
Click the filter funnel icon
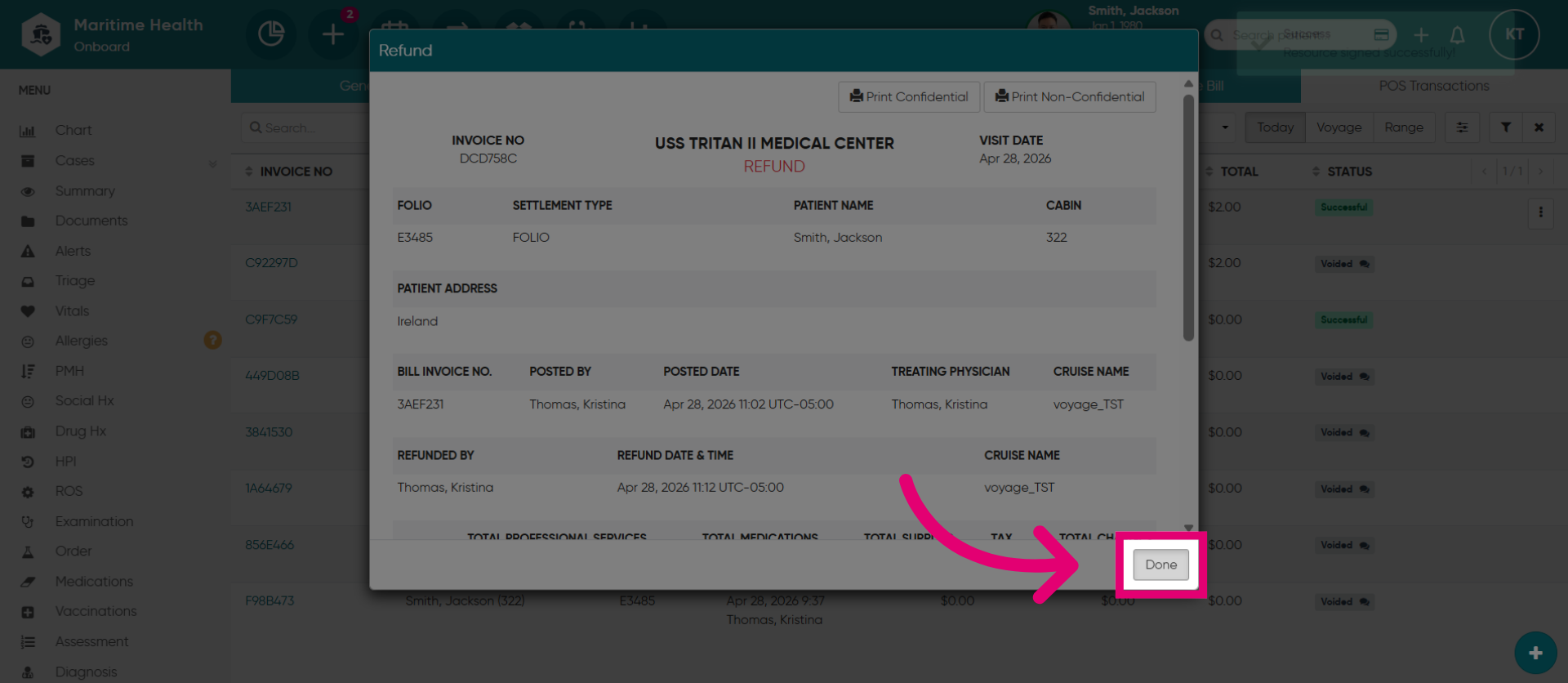[x=1506, y=127]
